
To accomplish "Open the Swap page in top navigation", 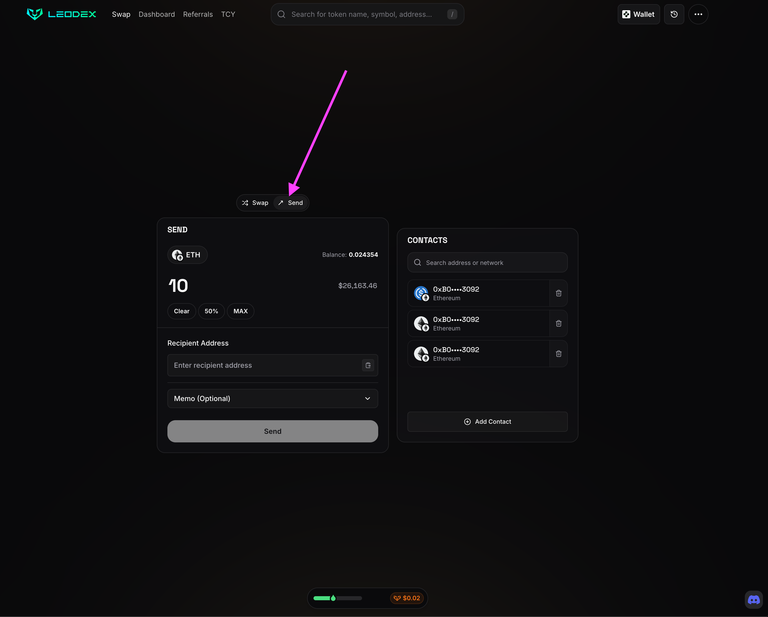I will 121,14.
